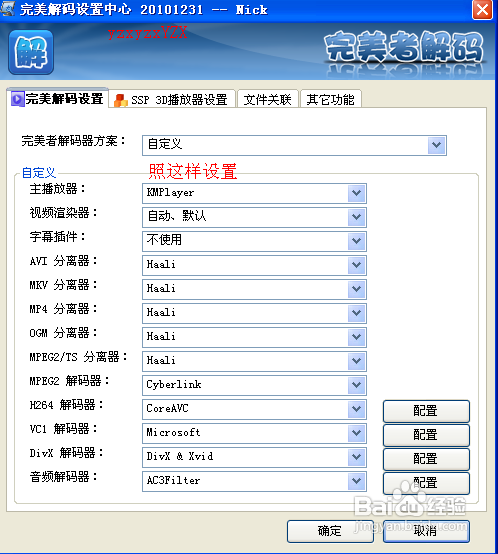Viewport: 498px width, 554px height.
Task: Click the 完美者解码器方案 label
Action: pyautogui.click(x=73, y=141)
